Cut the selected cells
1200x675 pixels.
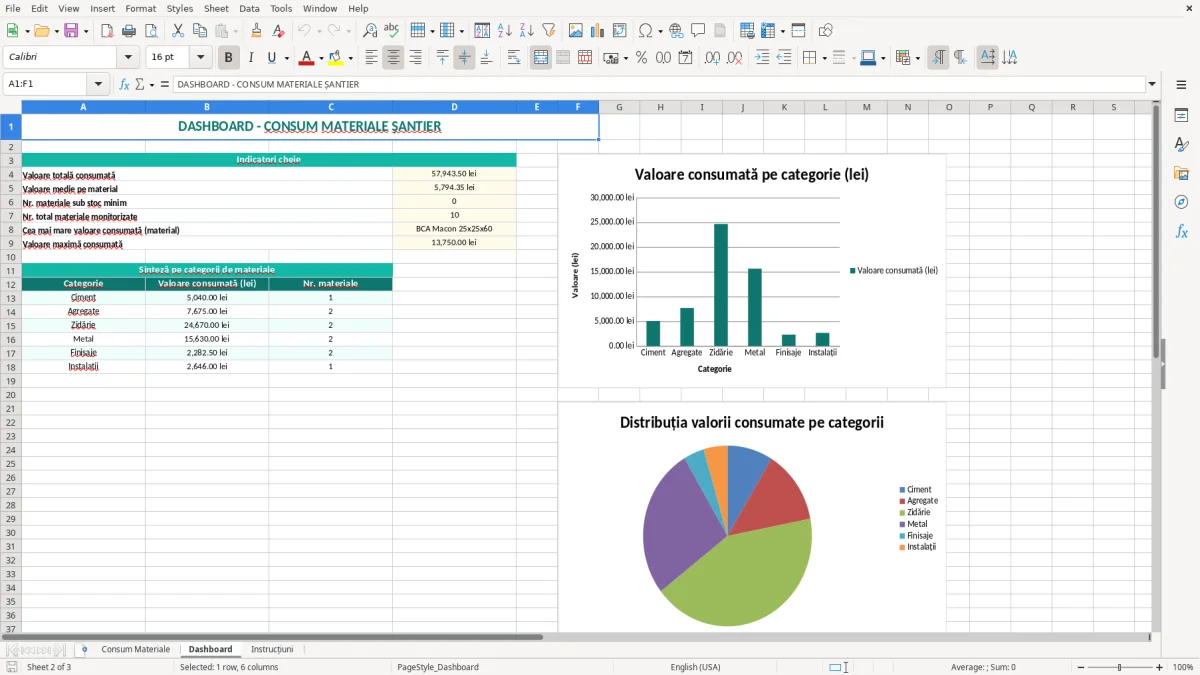point(177,31)
